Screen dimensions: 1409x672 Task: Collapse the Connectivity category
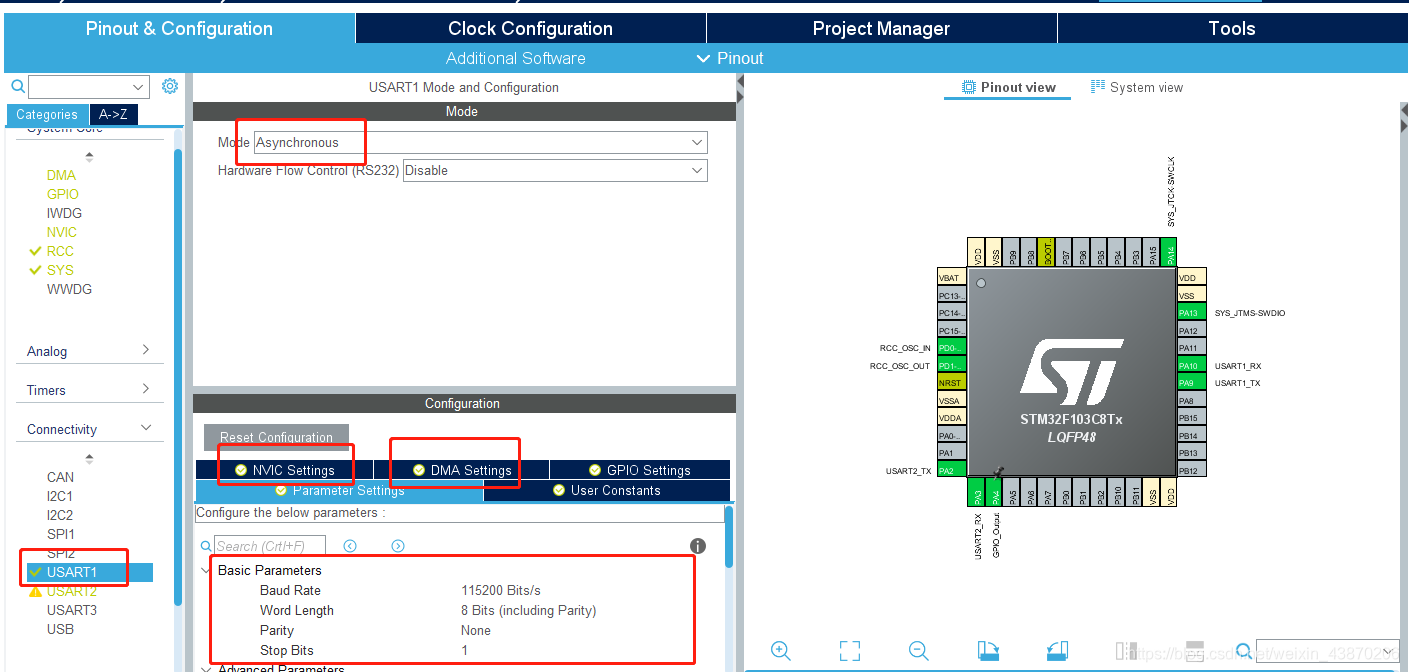coord(88,429)
